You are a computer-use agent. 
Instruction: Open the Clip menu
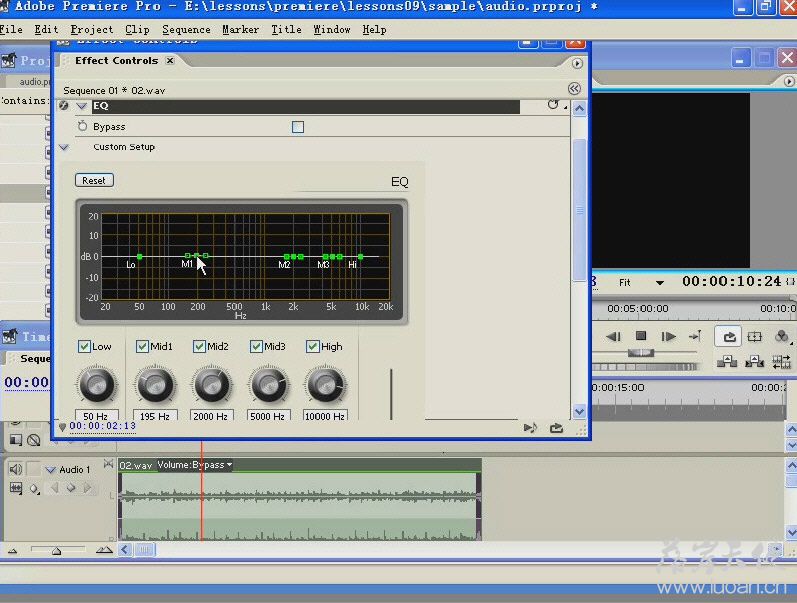[137, 29]
